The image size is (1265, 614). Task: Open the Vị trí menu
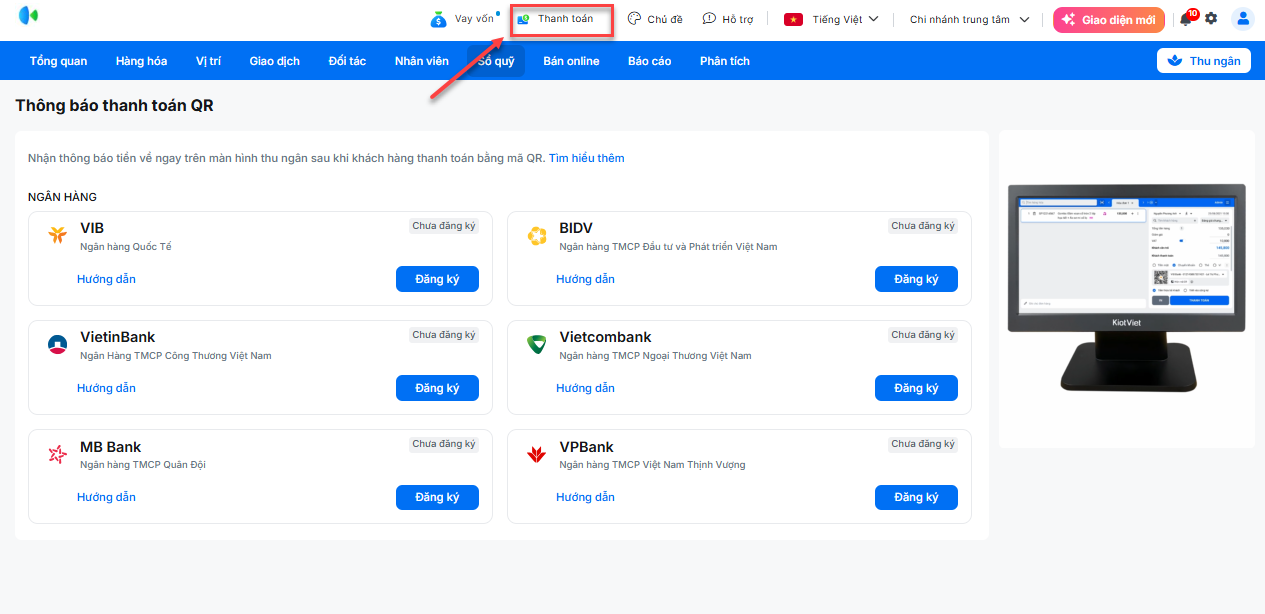[x=208, y=61]
